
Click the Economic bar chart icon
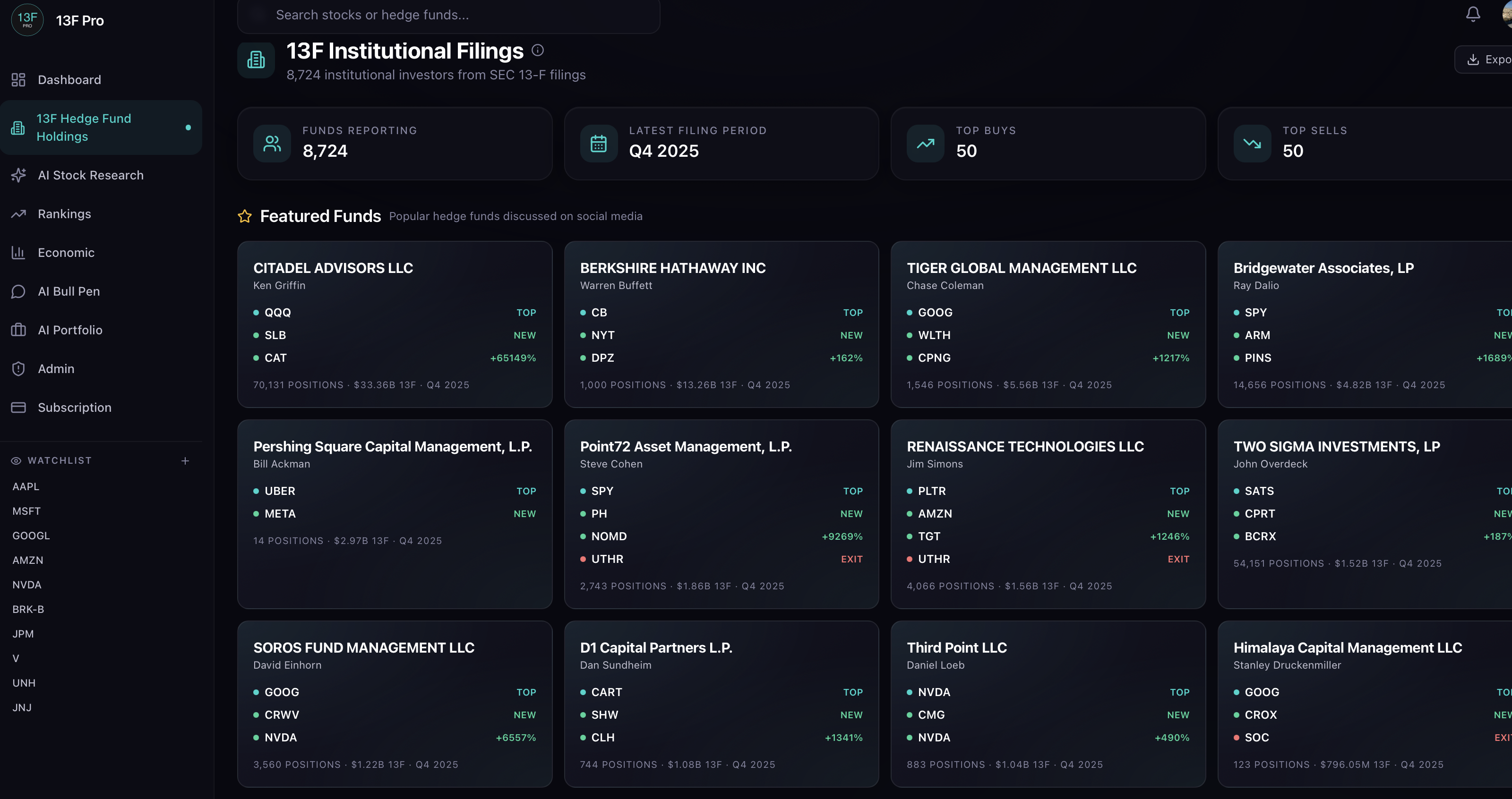pyautogui.click(x=18, y=252)
